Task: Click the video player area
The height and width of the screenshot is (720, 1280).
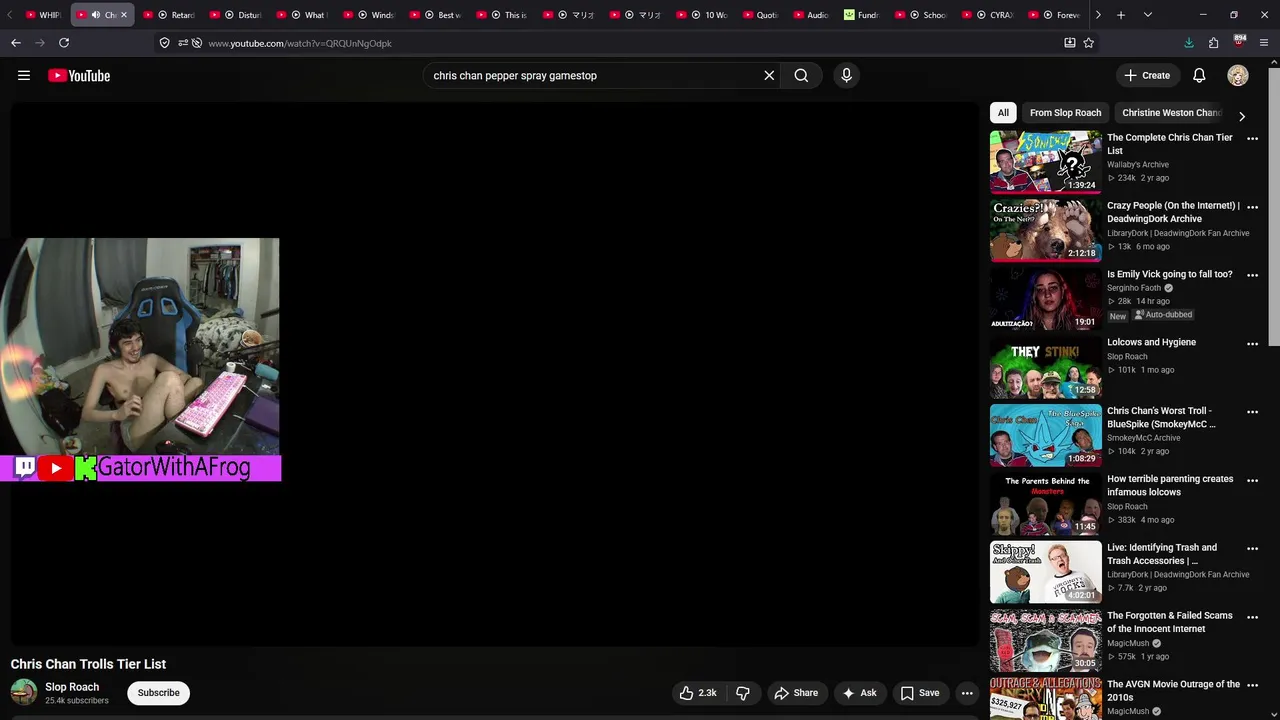Action: [494, 373]
